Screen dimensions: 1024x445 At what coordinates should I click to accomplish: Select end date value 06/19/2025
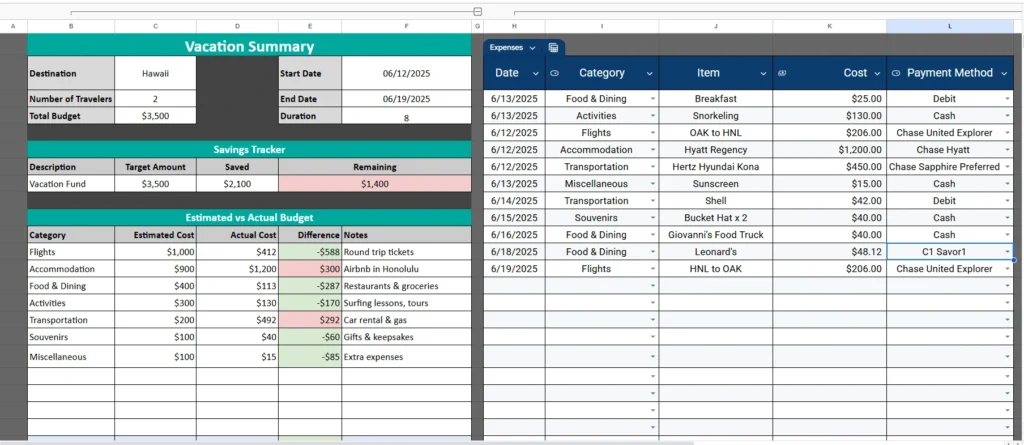click(406, 99)
